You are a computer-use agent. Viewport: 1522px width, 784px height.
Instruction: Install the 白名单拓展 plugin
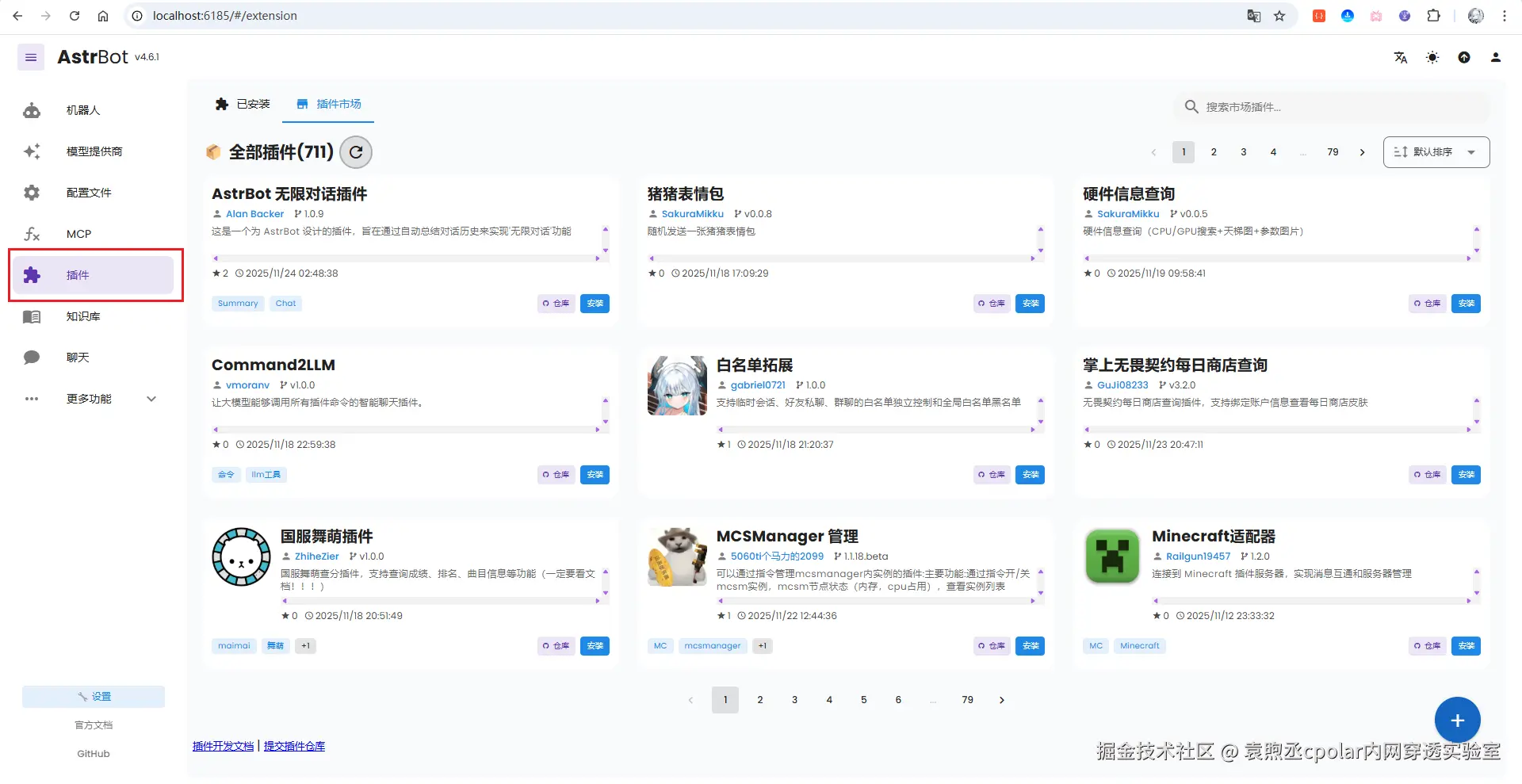point(1031,475)
